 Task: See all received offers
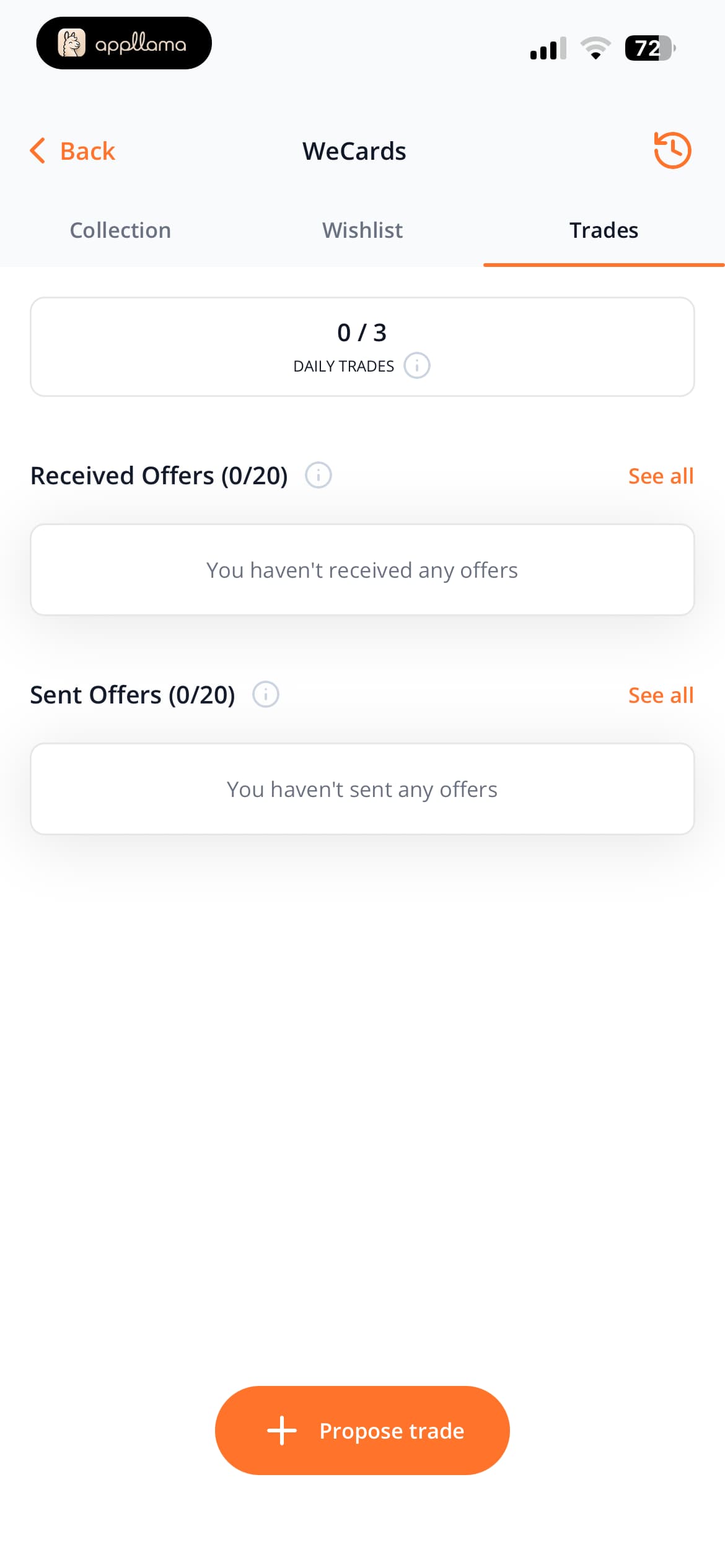tap(661, 476)
